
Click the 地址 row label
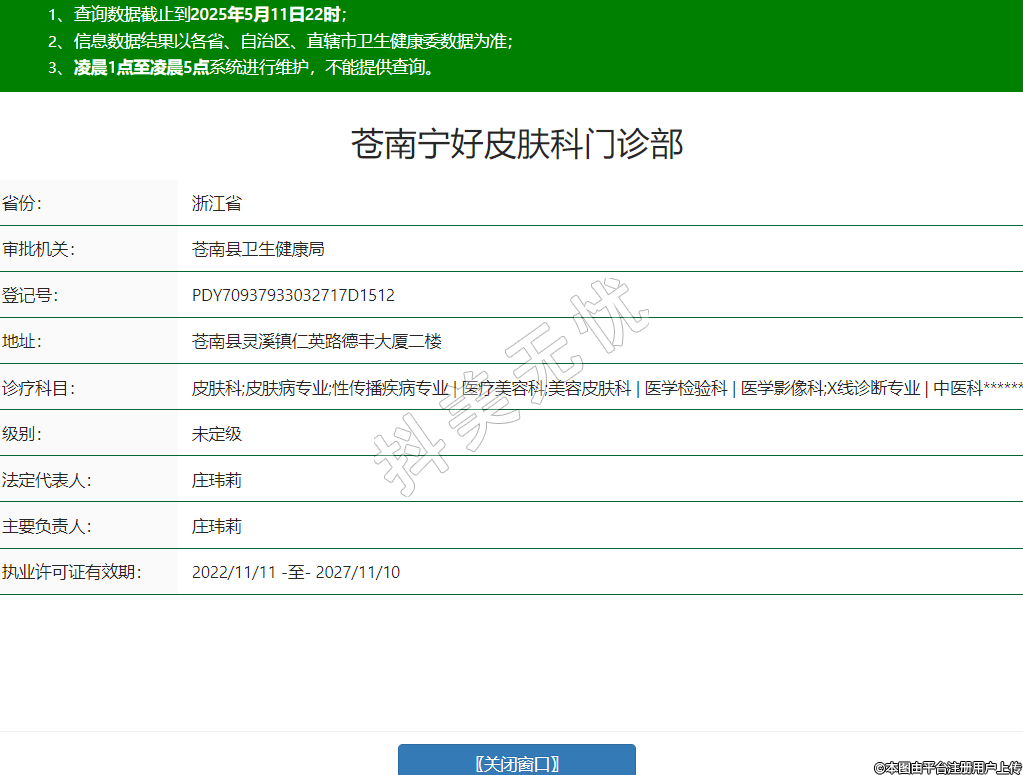[x=22, y=342]
